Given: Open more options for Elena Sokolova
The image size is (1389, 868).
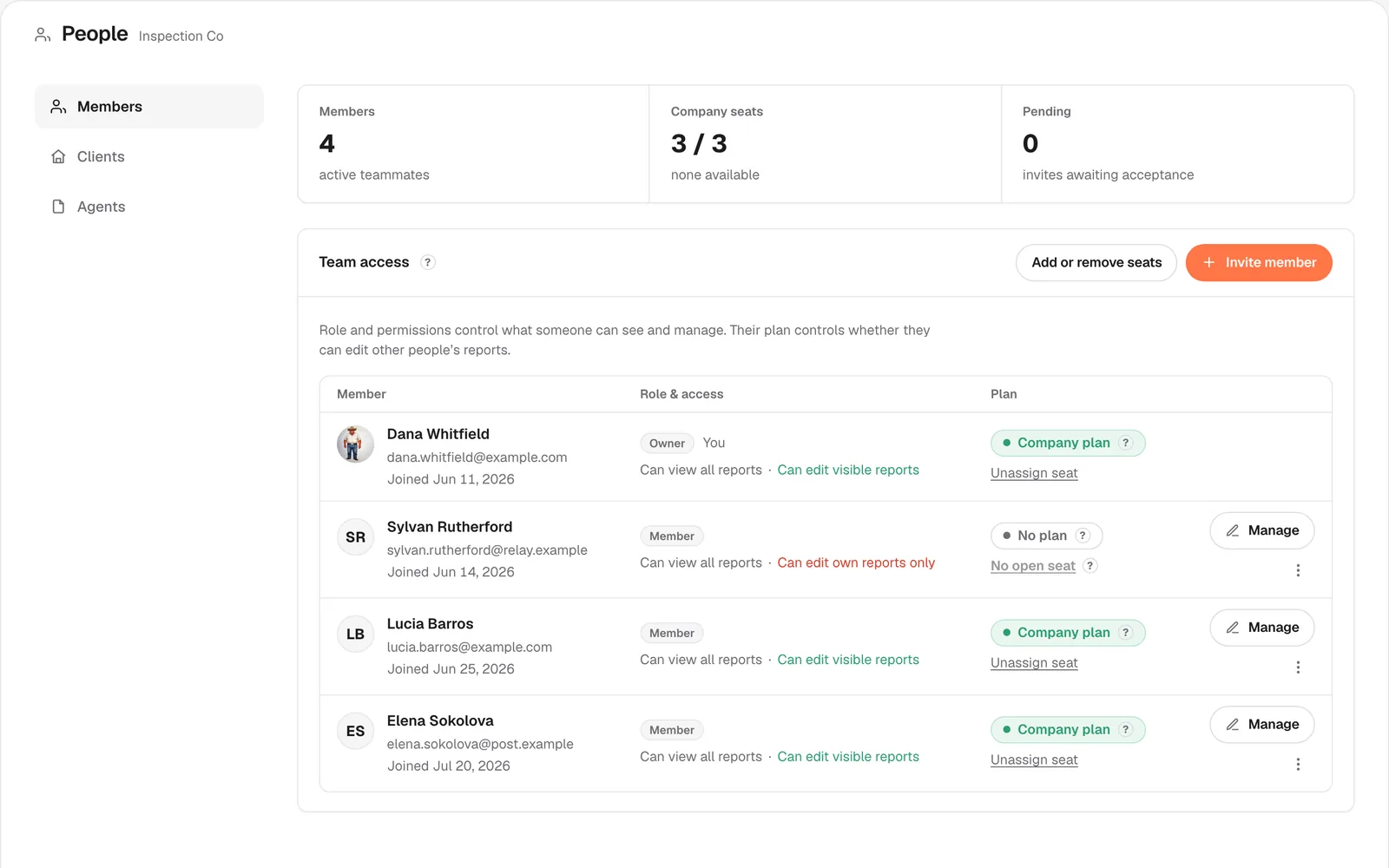Looking at the screenshot, I should 1298,765.
